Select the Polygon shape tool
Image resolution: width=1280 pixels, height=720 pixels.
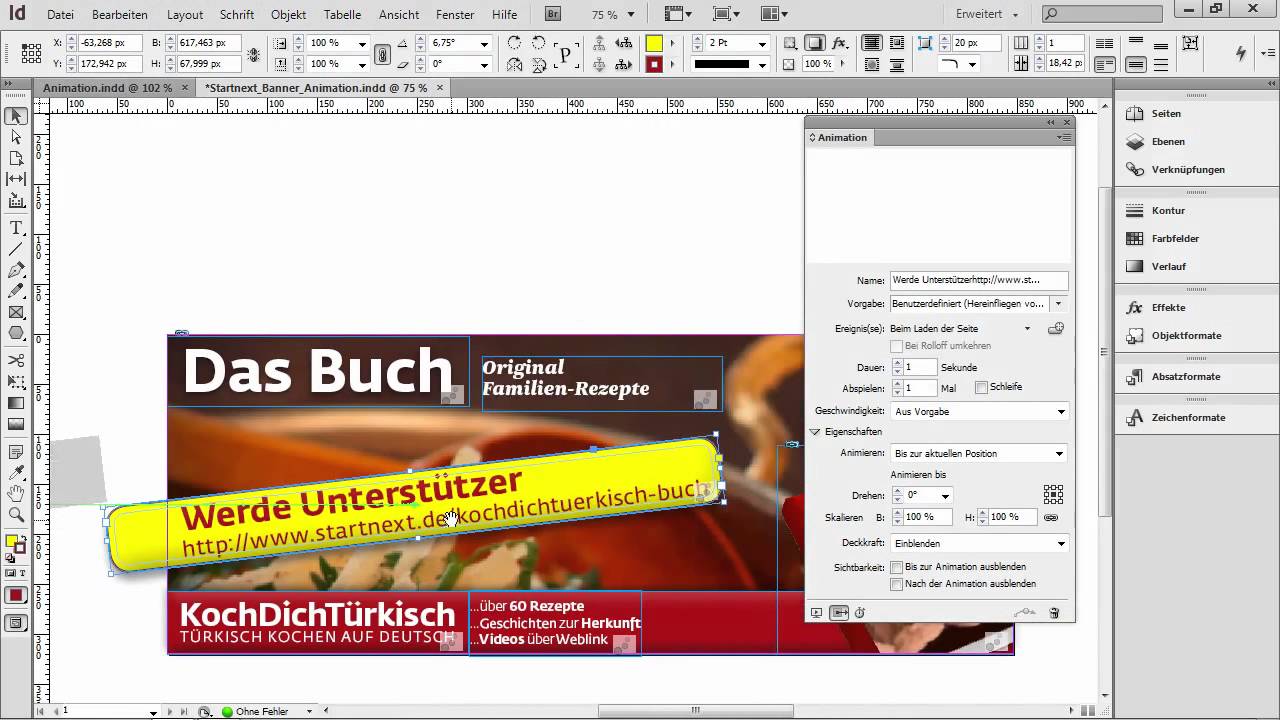16,333
